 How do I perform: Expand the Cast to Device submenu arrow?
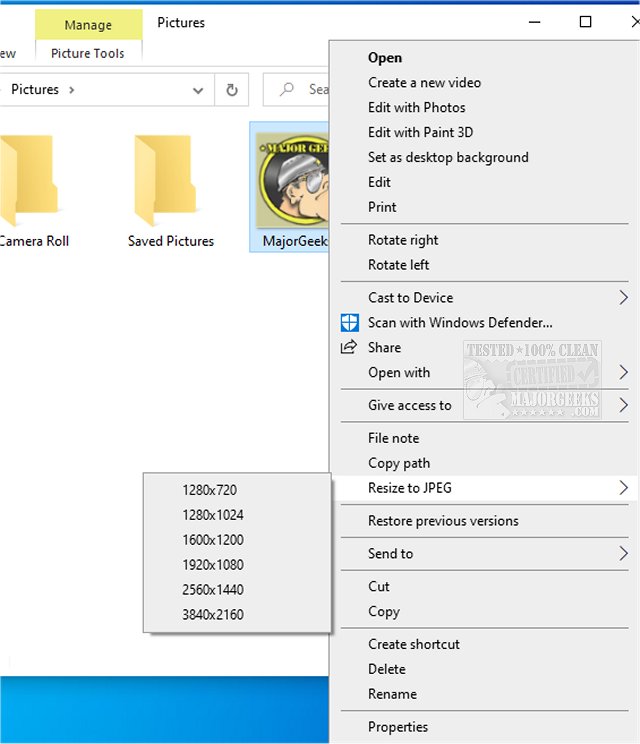(x=623, y=297)
